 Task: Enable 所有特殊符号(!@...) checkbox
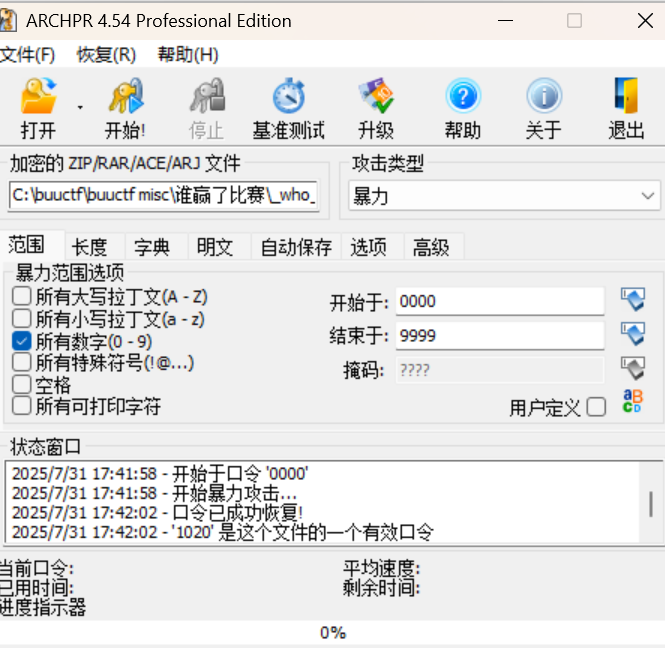pos(22,362)
